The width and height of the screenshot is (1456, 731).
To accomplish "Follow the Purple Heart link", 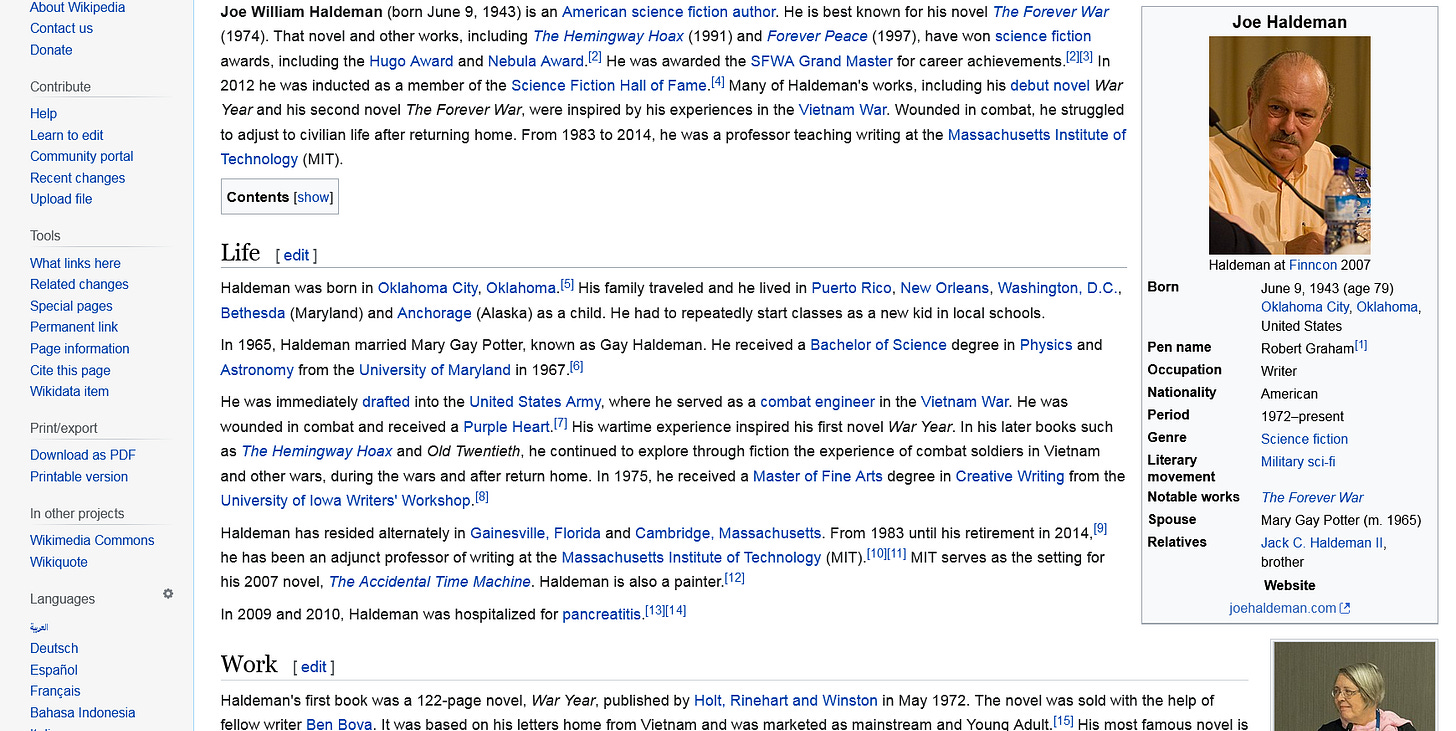I will pyautogui.click(x=507, y=427).
